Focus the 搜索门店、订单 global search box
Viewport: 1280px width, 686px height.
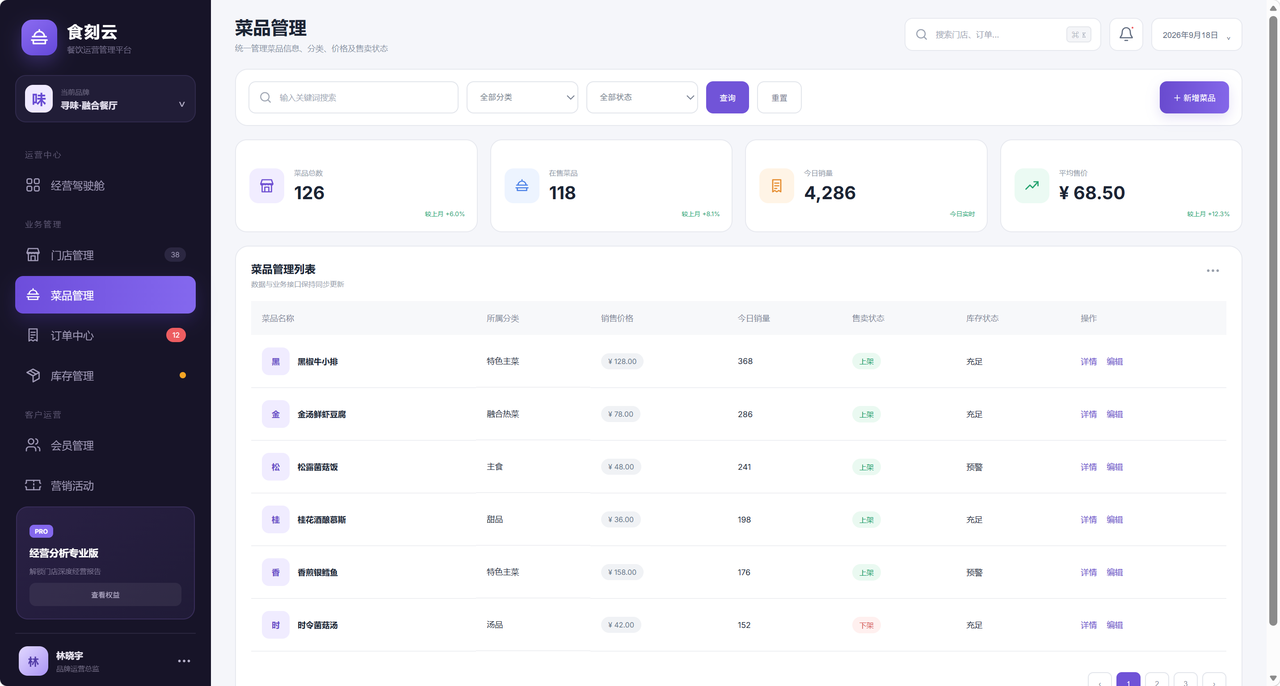[x=1003, y=35]
